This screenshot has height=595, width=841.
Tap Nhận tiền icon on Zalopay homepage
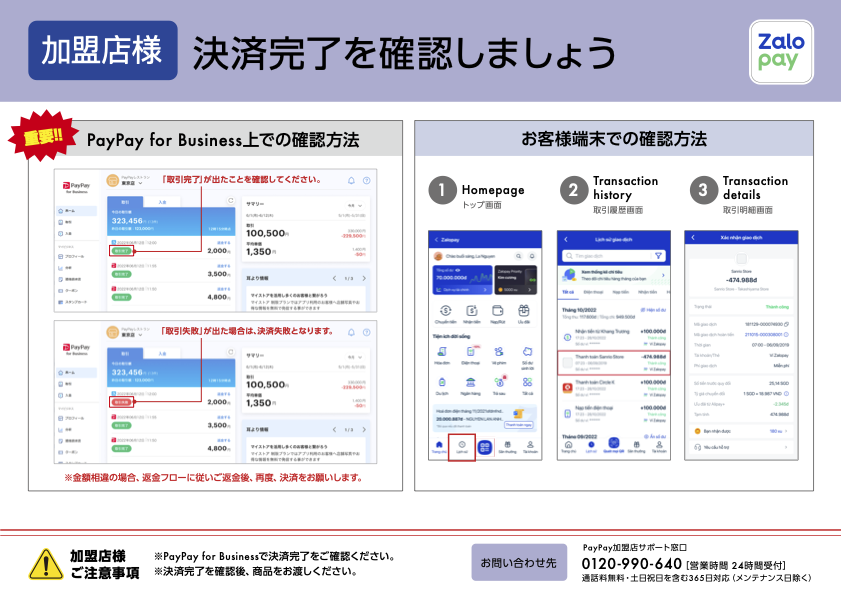click(471, 311)
